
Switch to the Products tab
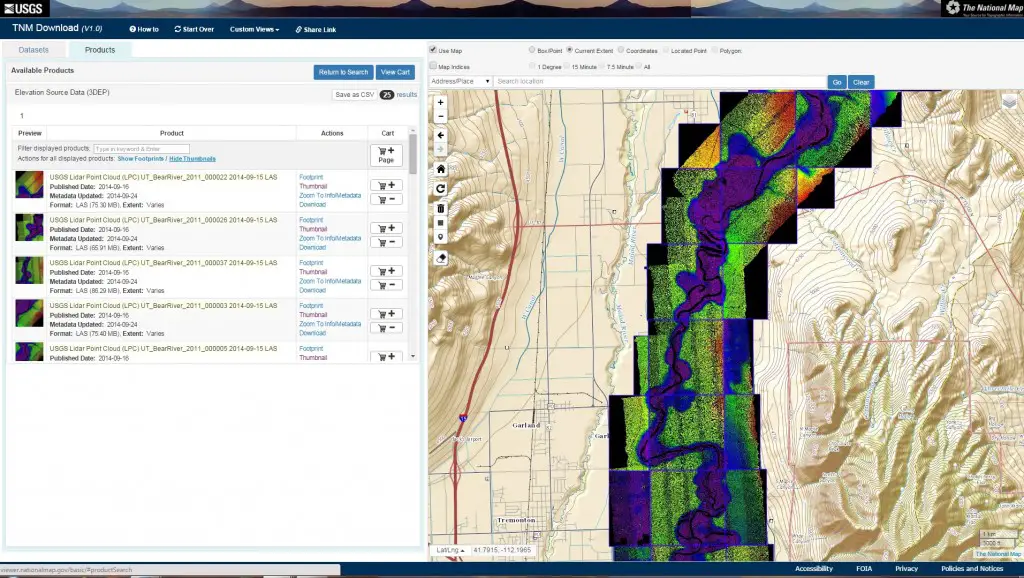(x=100, y=50)
